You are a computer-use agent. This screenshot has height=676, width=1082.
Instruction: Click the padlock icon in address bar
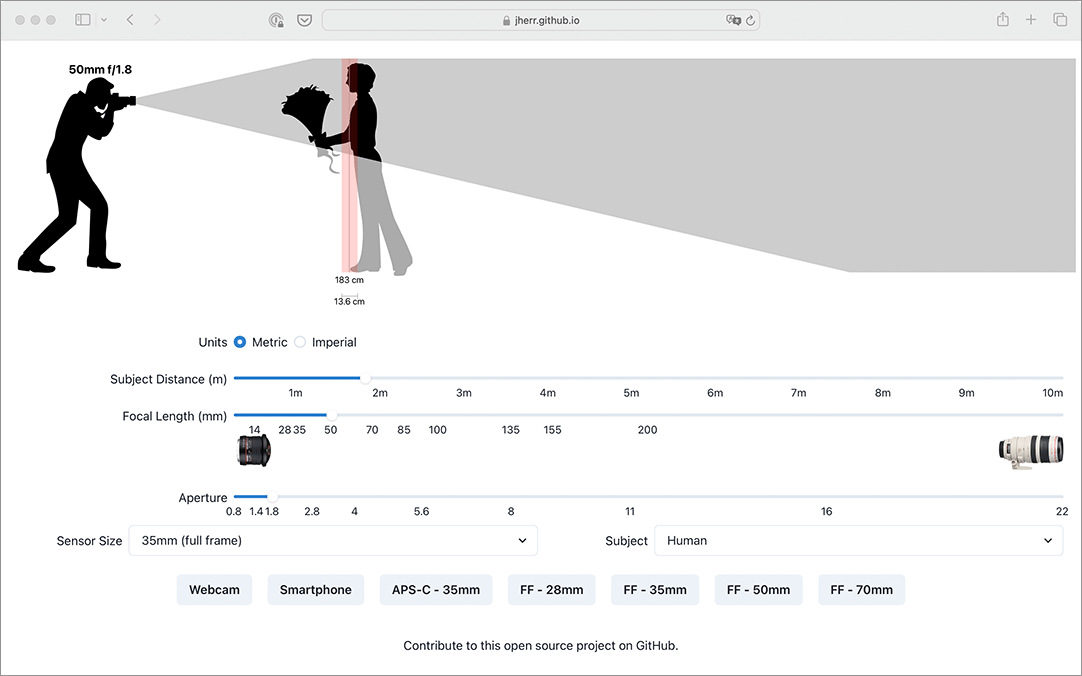pyautogui.click(x=506, y=21)
